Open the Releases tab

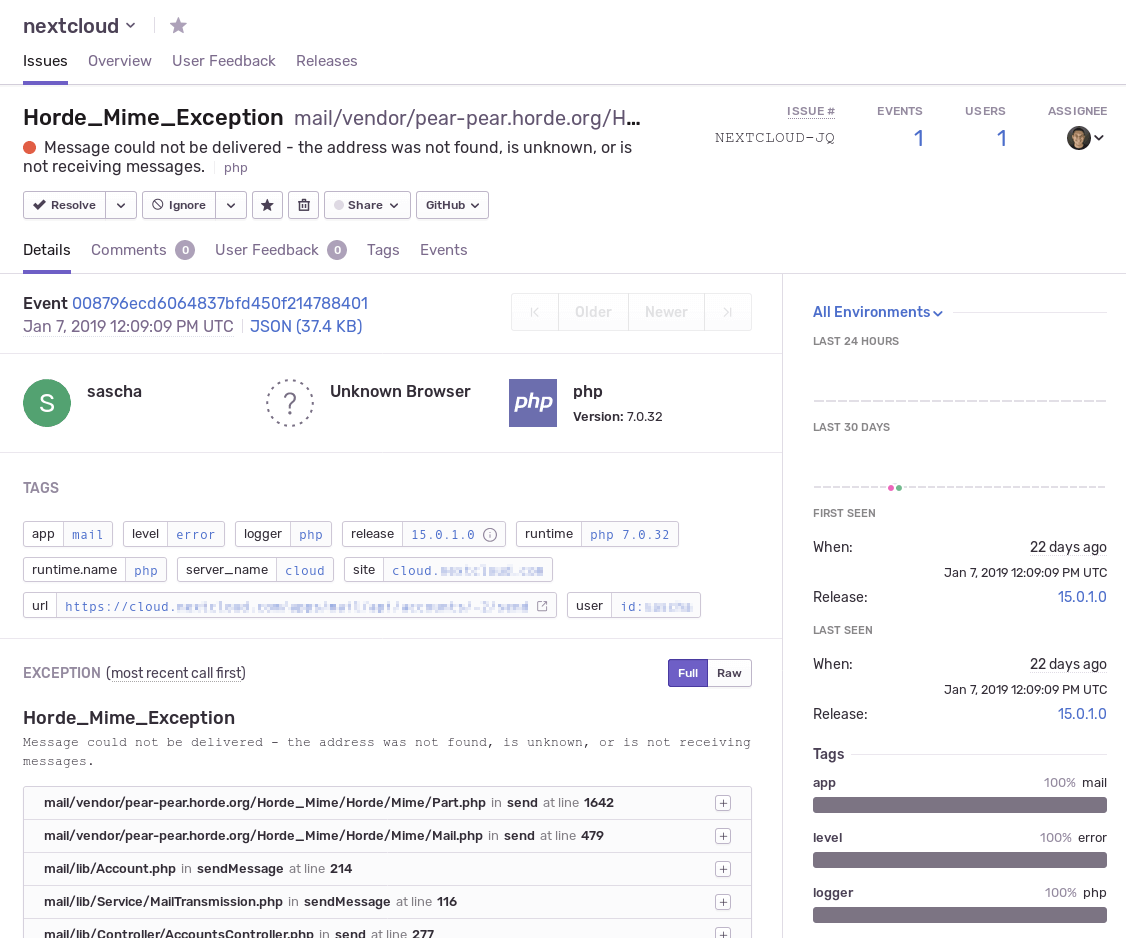click(327, 61)
